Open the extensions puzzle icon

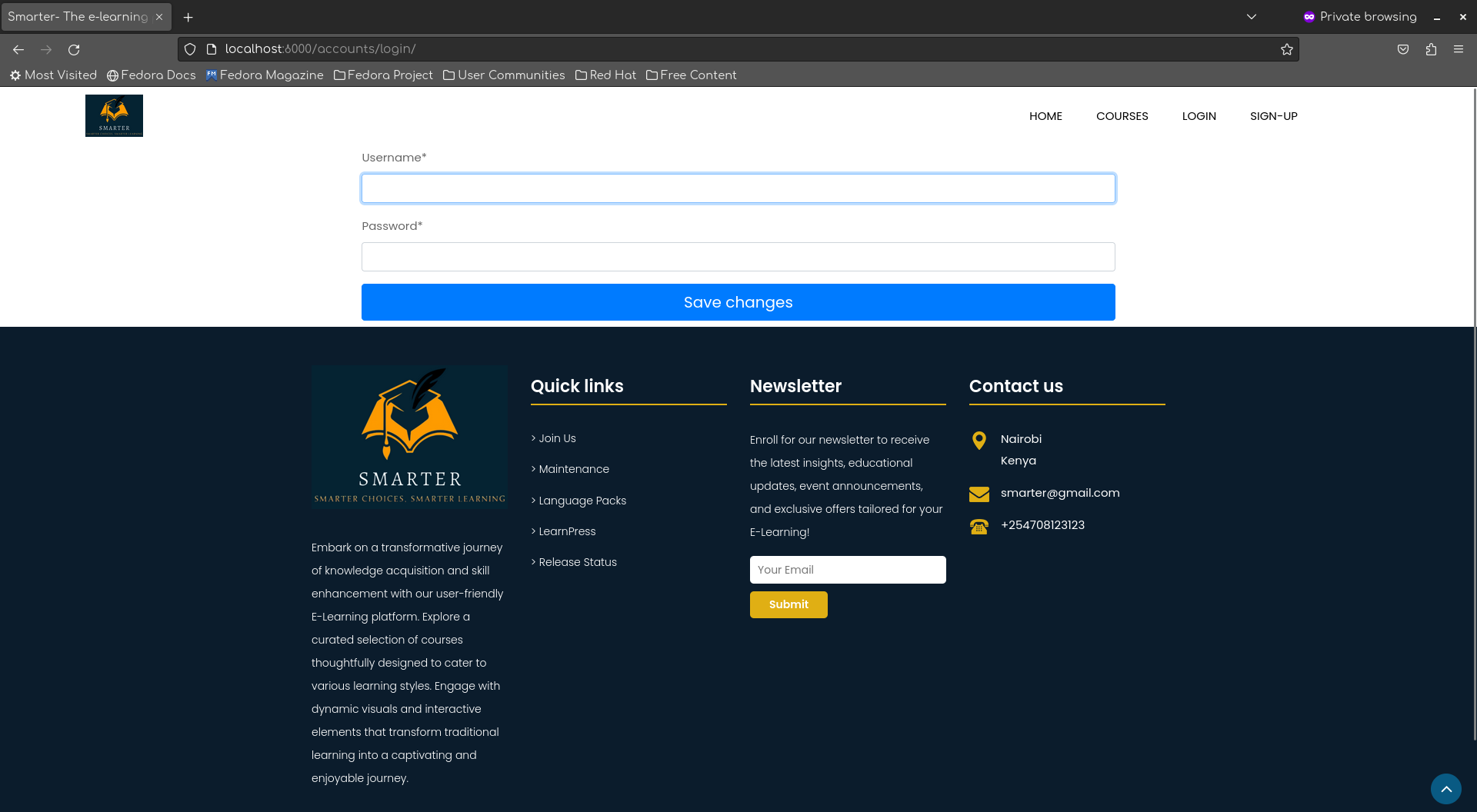coord(1431,50)
